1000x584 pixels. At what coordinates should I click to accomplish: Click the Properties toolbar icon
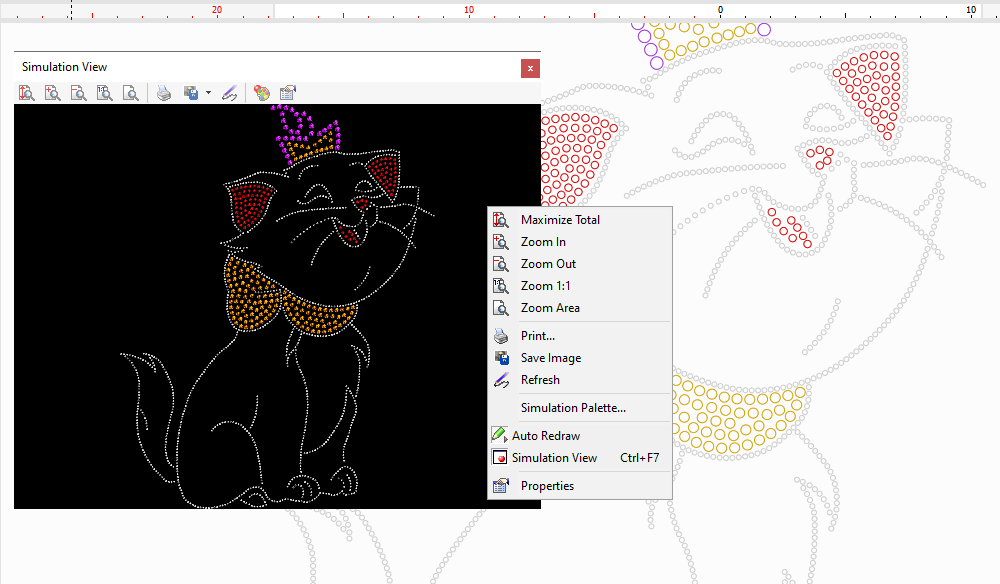288,93
